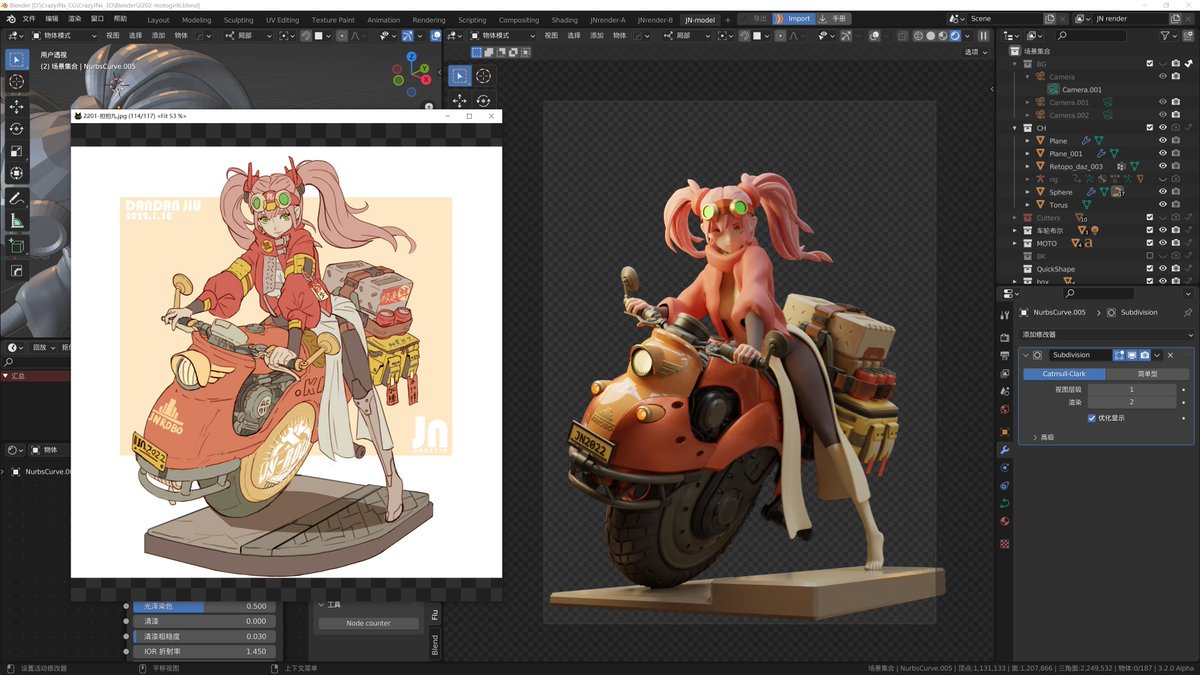Image resolution: width=1200 pixels, height=675 pixels.
Task: Click the 视图层级 viewport levels field
Action: (x=1132, y=389)
